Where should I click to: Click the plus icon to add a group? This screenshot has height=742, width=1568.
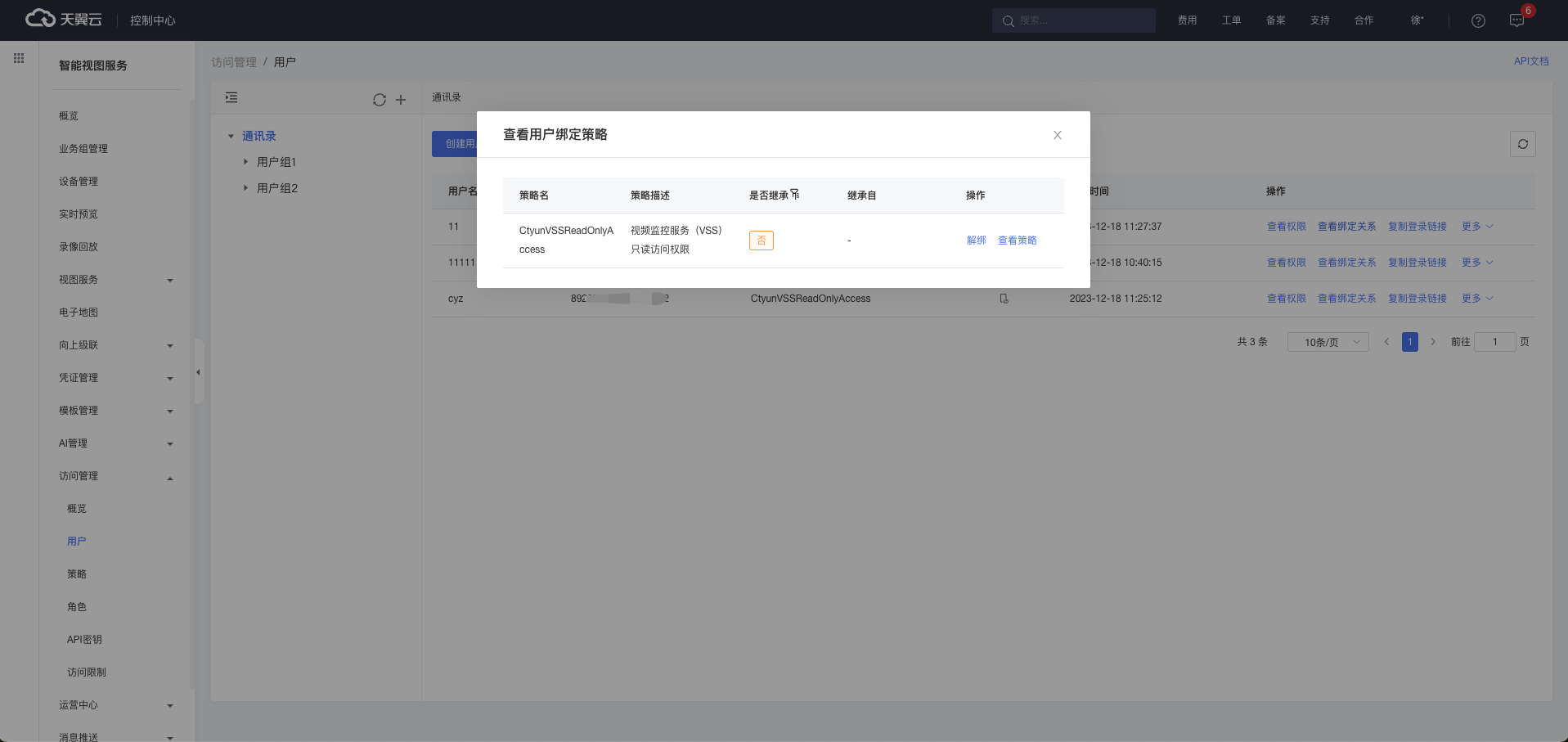(401, 100)
